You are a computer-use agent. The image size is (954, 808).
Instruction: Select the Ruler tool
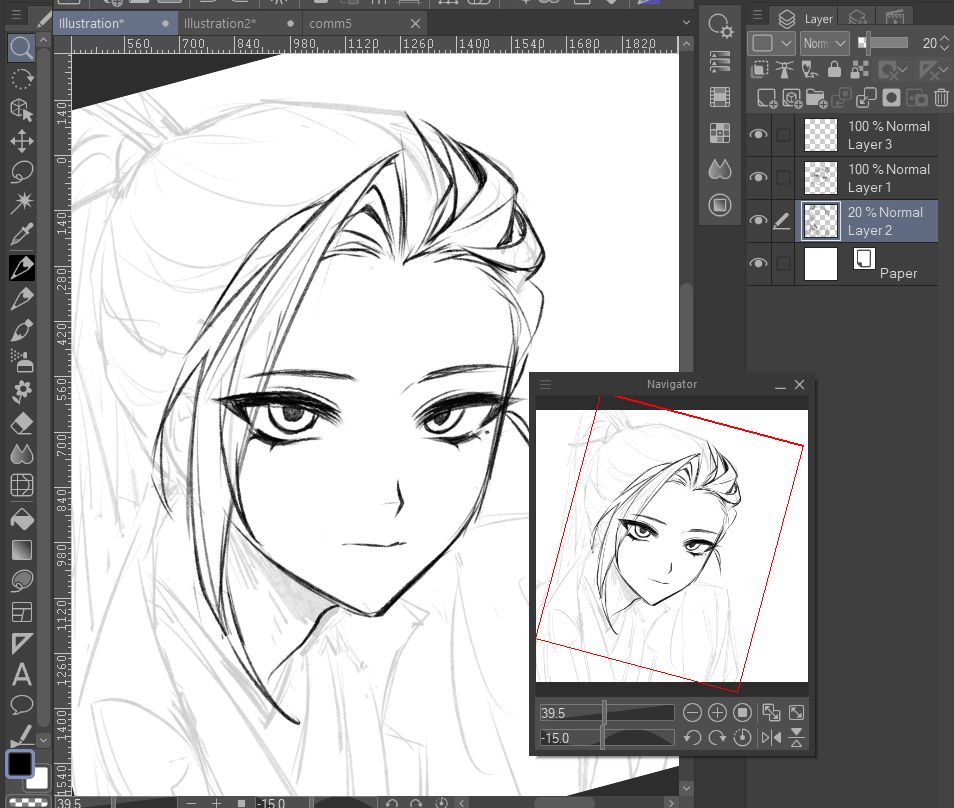coord(21,643)
